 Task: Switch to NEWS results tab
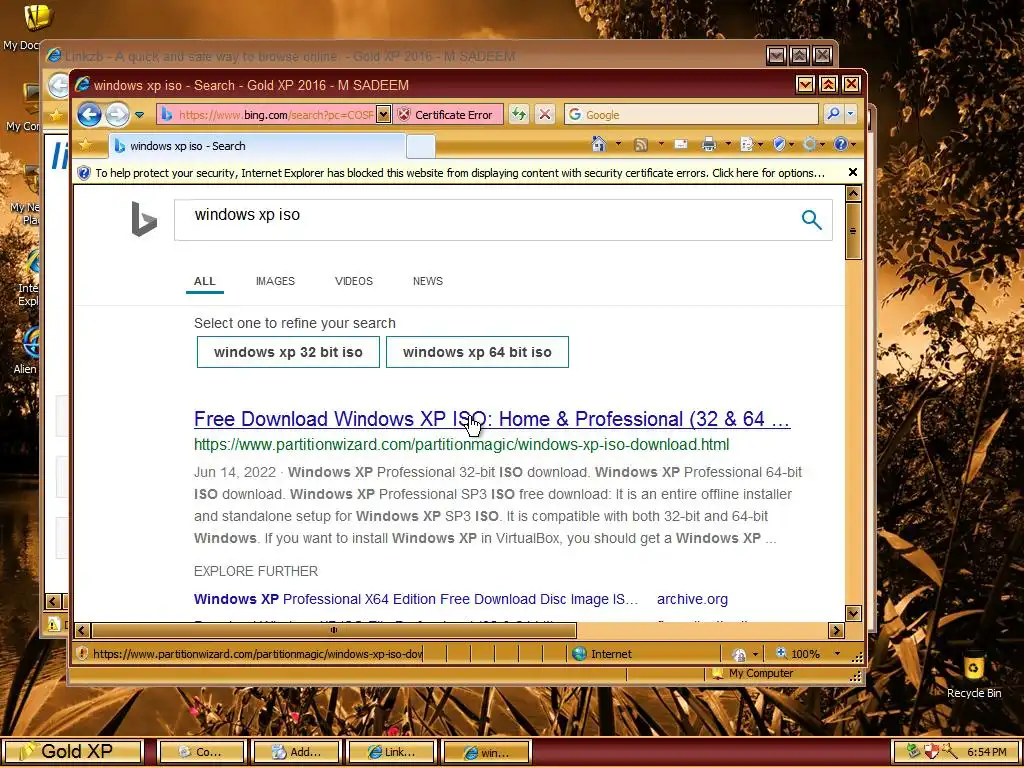click(428, 281)
